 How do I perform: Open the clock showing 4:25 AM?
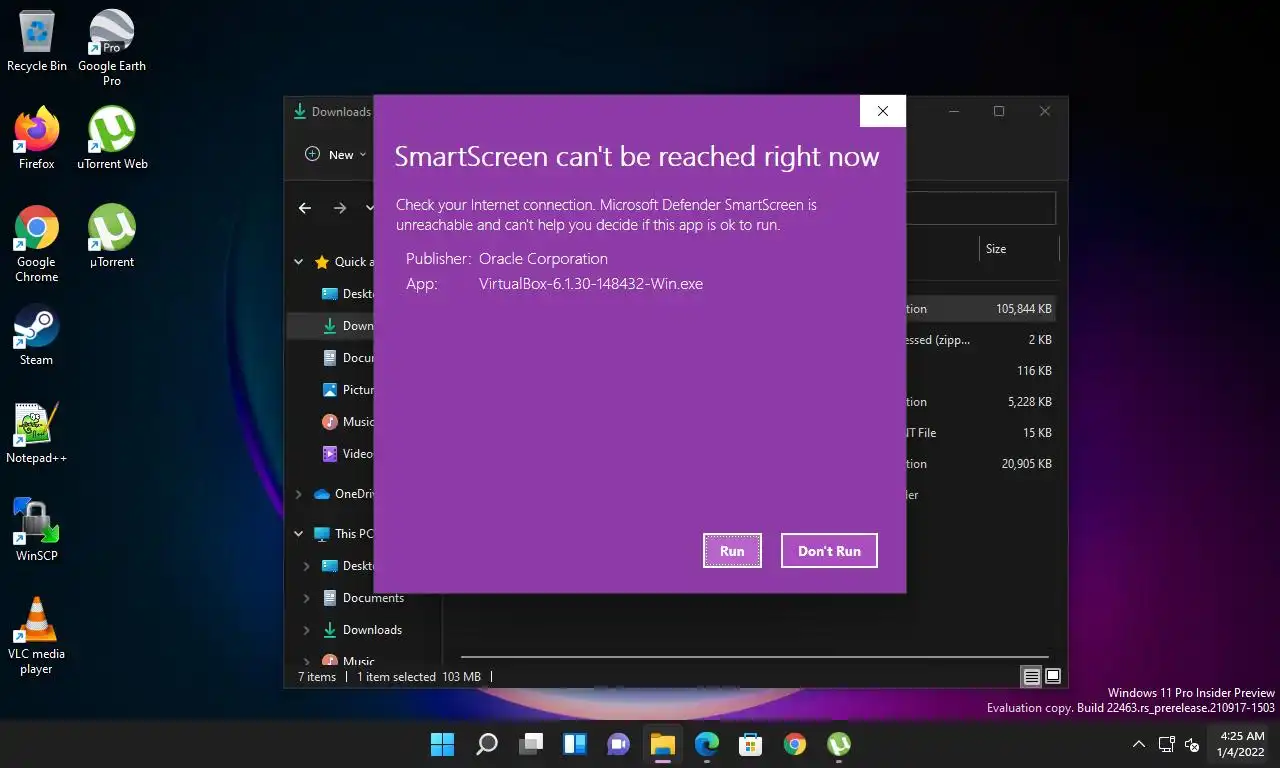tap(1242, 744)
